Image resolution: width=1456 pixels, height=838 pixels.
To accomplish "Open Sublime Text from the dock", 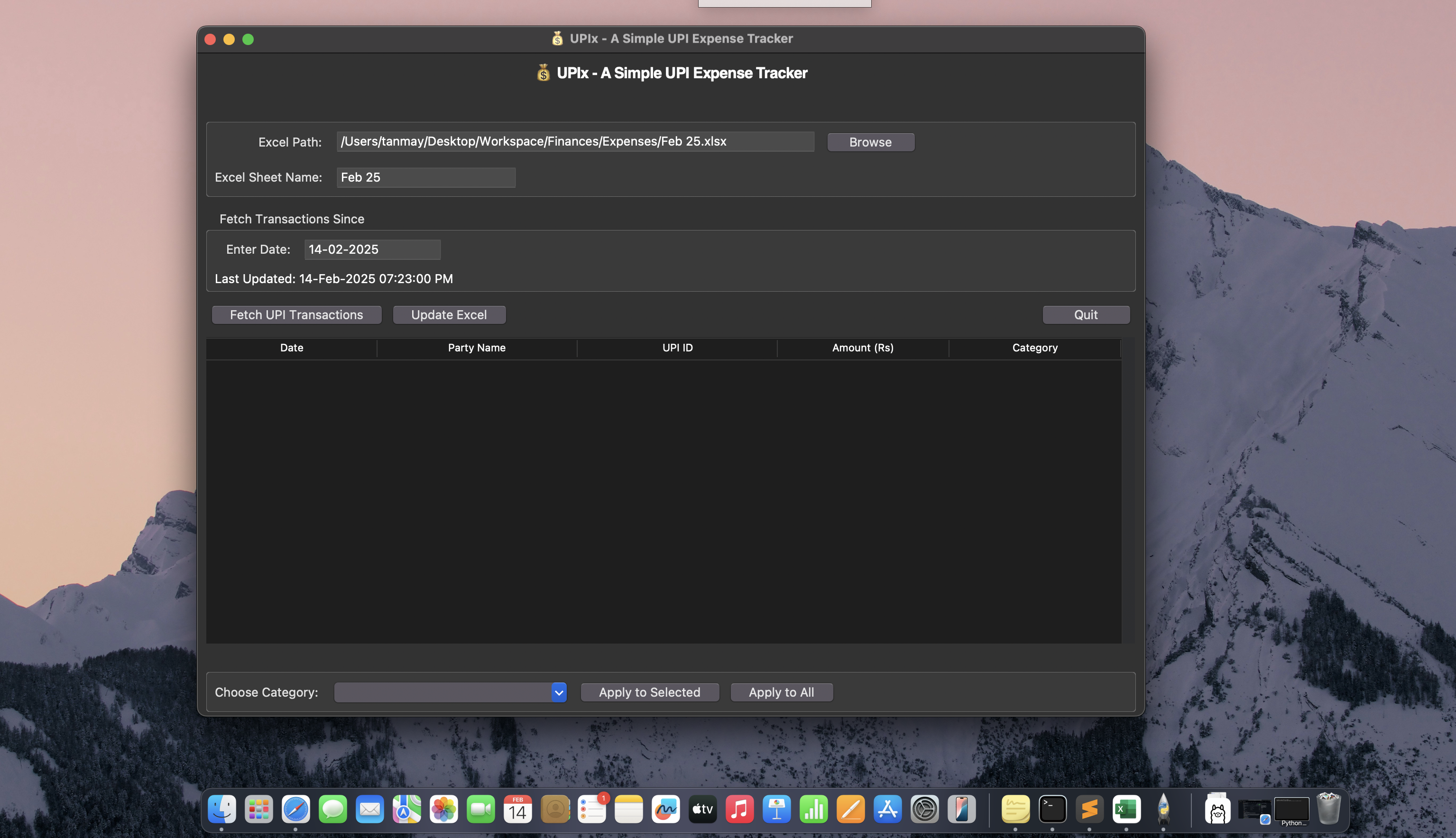I will 1089,810.
